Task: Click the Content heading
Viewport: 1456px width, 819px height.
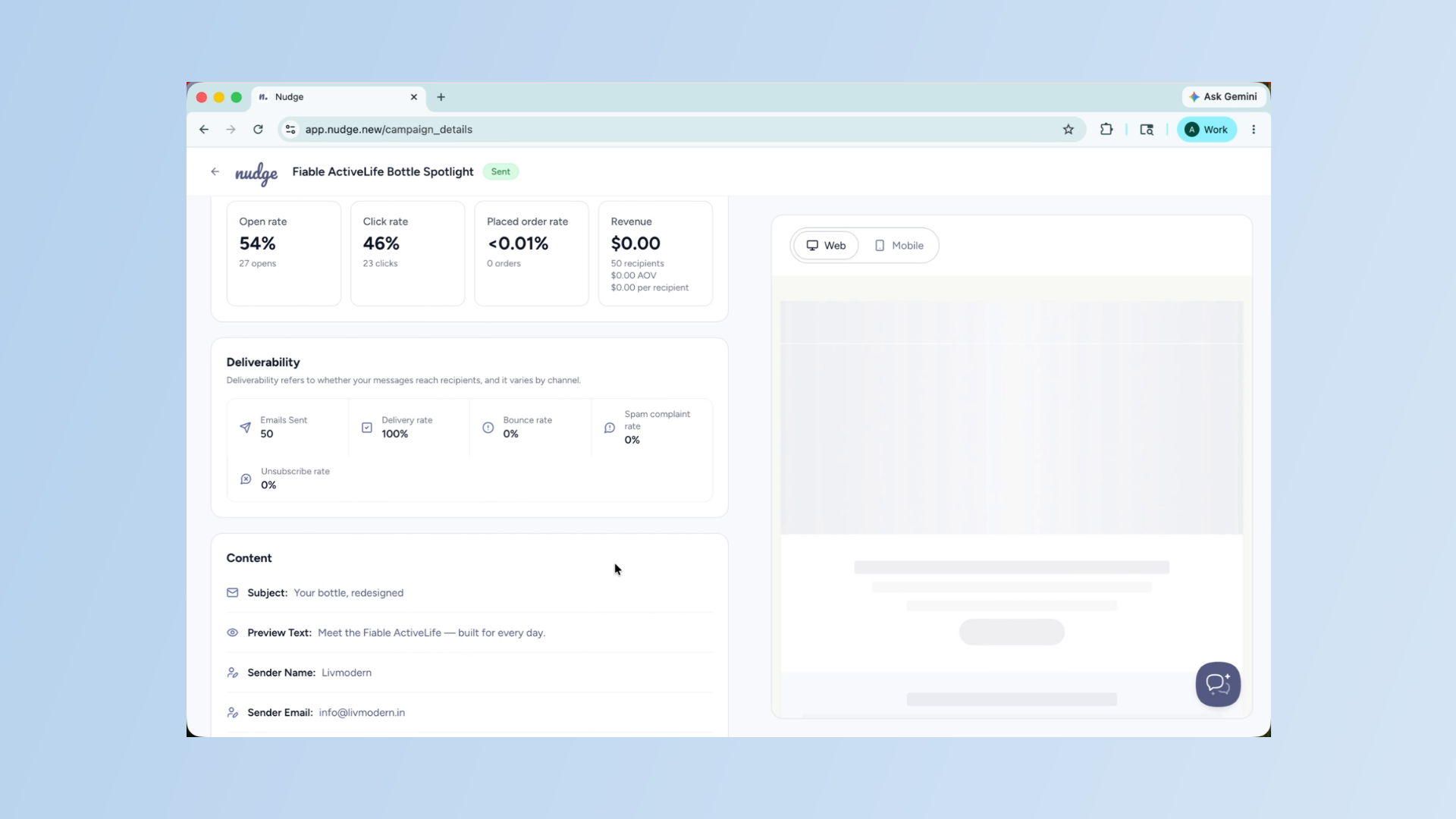Action: tap(249, 557)
